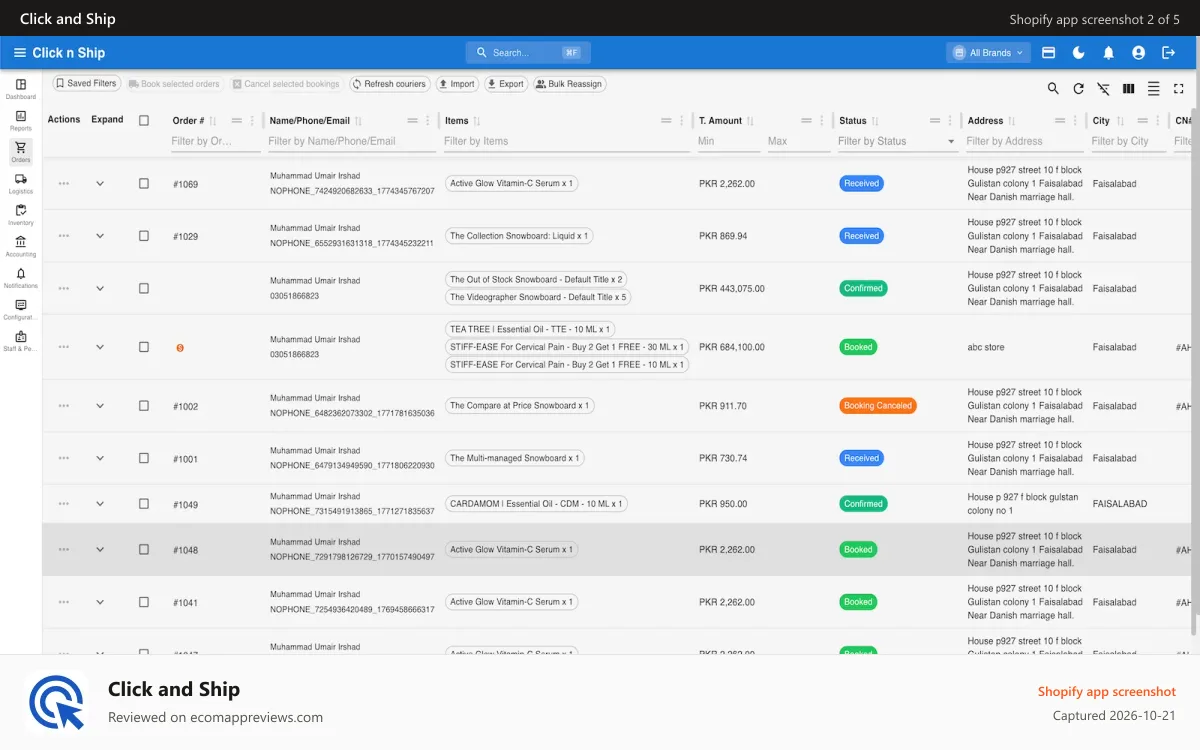Viewport: 1200px width, 750px height.
Task: Open Logistics in the sidebar
Action: [x=21, y=184]
